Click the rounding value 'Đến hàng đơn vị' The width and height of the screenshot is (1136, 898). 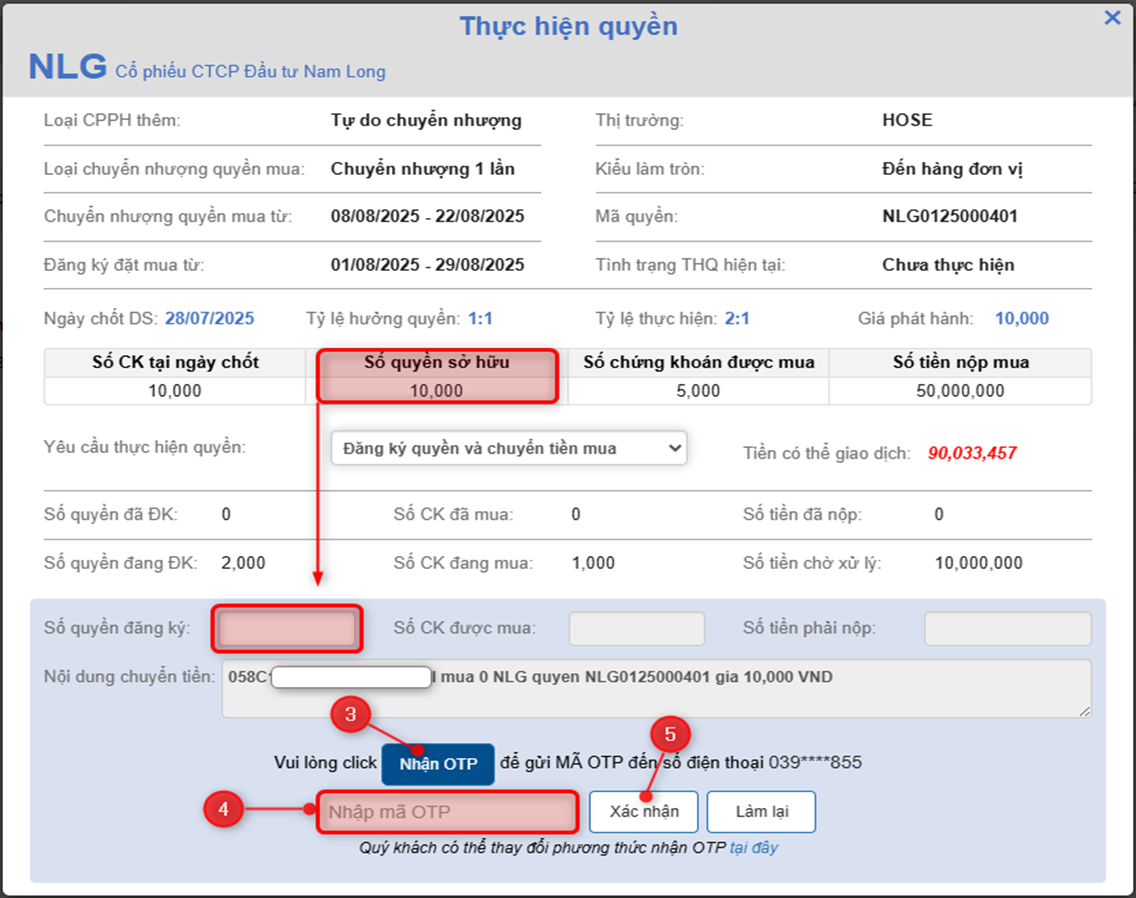click(953, 169)
